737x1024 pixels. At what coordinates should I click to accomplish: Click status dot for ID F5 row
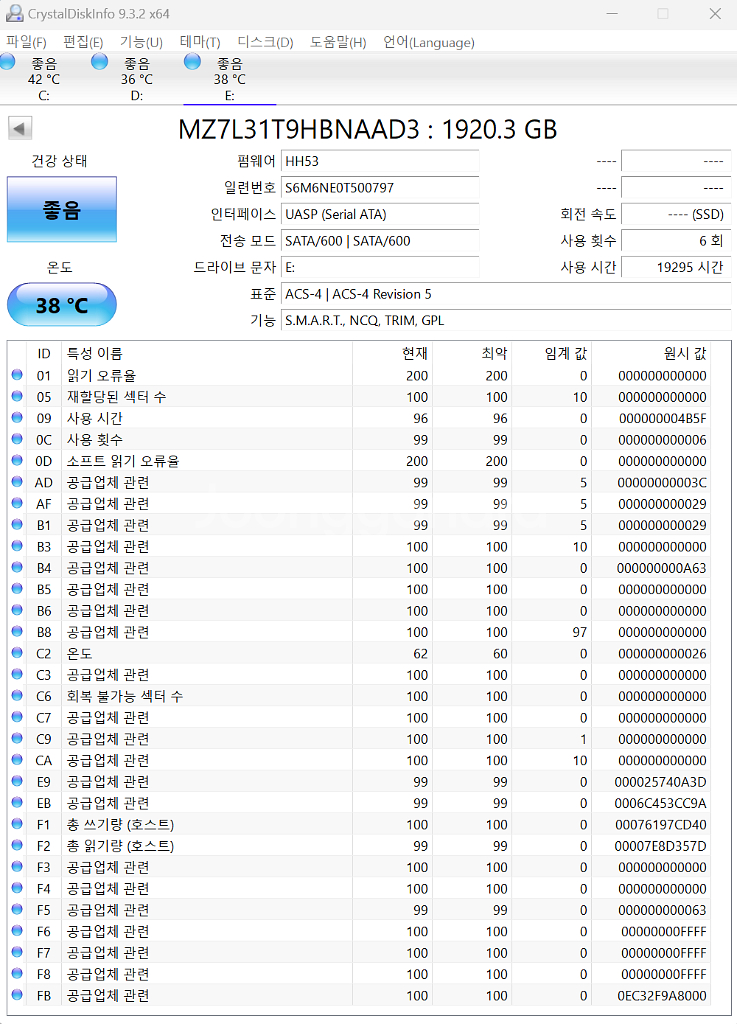[17, 910]
